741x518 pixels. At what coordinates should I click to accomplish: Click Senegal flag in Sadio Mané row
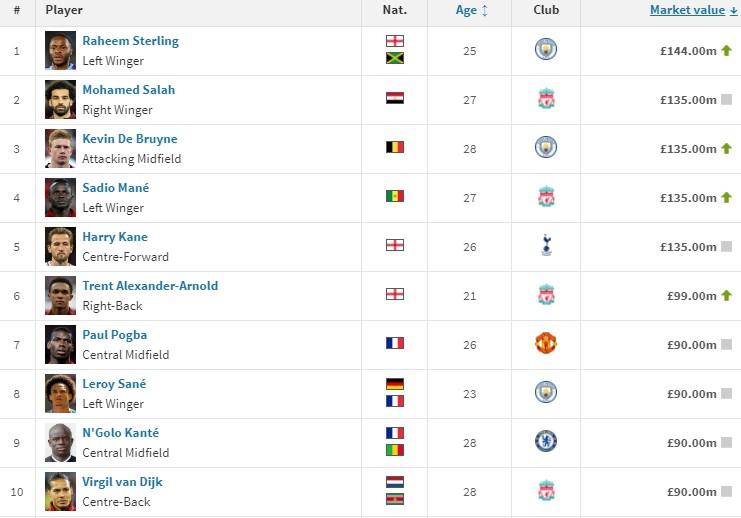[x=395, y=196]
